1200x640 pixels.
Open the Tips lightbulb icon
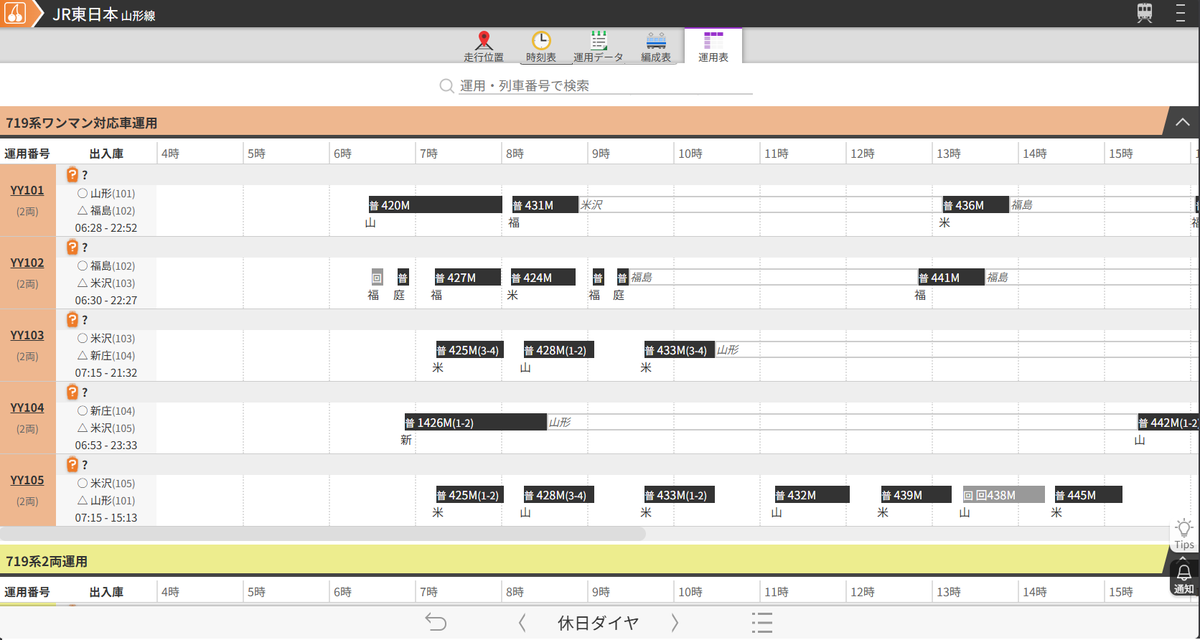pyautogui.click(x=1184, y=534)
